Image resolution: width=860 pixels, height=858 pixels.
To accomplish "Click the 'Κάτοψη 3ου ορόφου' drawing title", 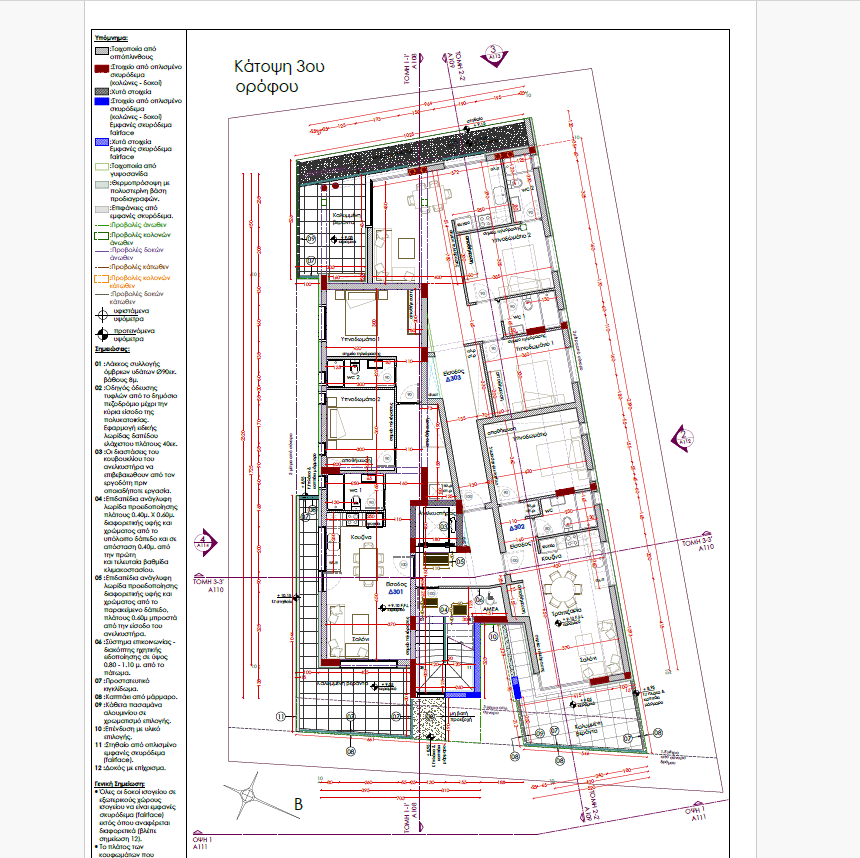I will click(279, 76).
